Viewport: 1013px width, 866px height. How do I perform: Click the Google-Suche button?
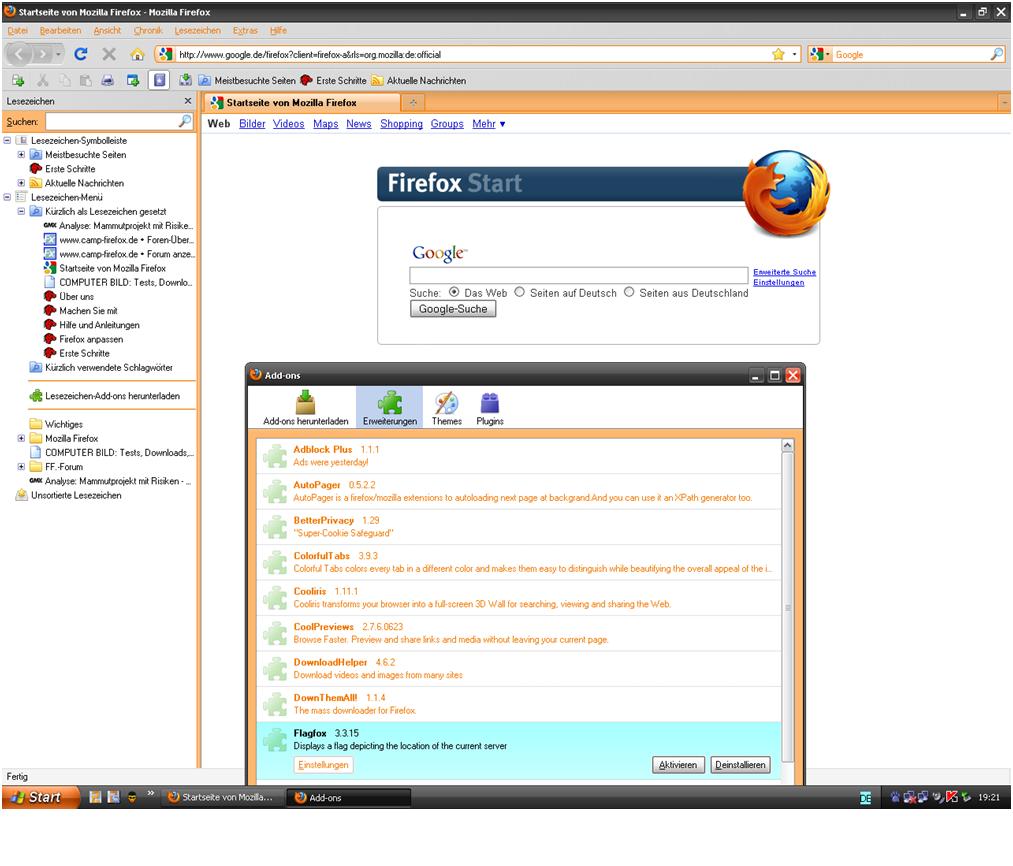pos(453,309)
